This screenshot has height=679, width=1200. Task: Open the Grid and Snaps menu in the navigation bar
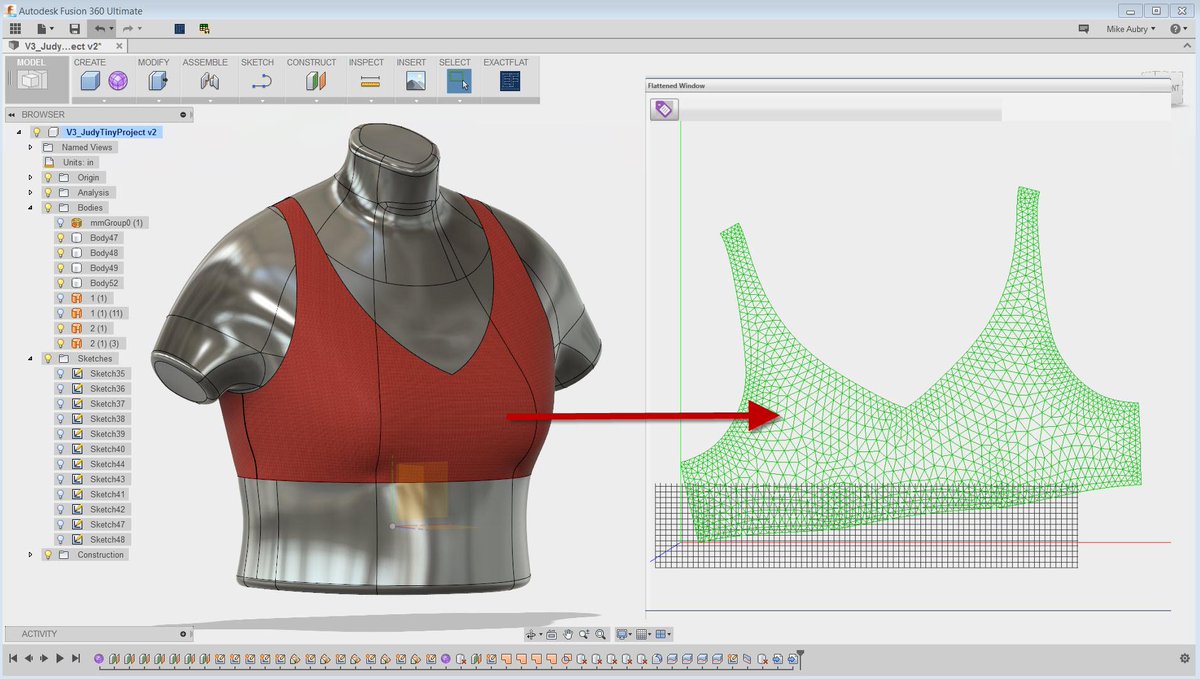pyautogui.click(x=645, y=634)
